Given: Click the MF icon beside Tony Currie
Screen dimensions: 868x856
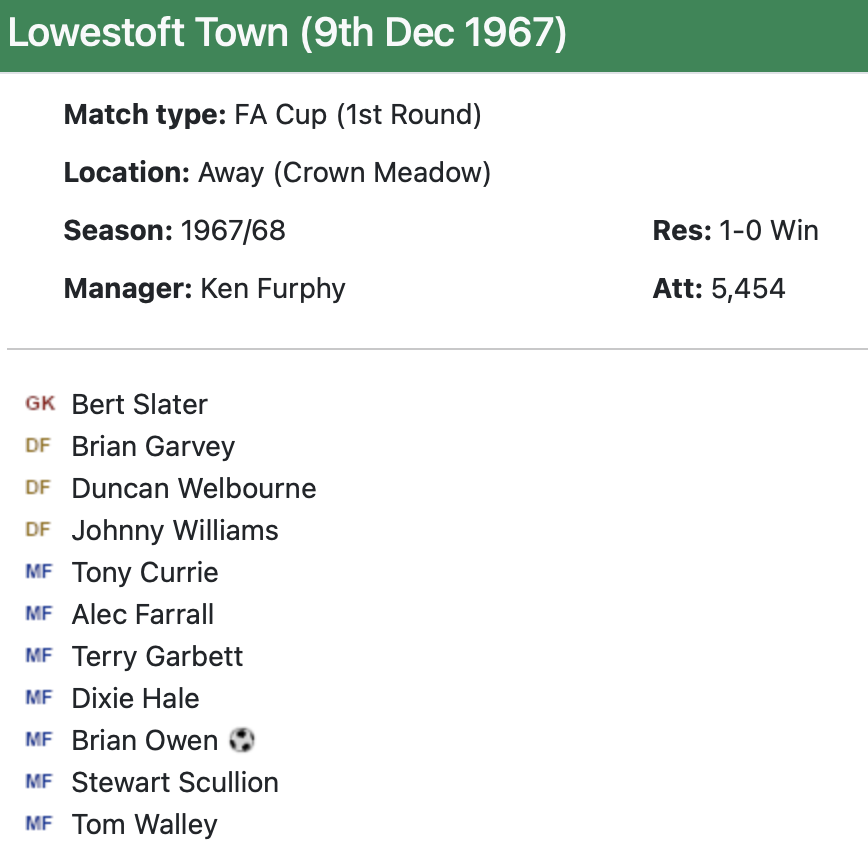Looking at the screenshot, I should point(39,572).
